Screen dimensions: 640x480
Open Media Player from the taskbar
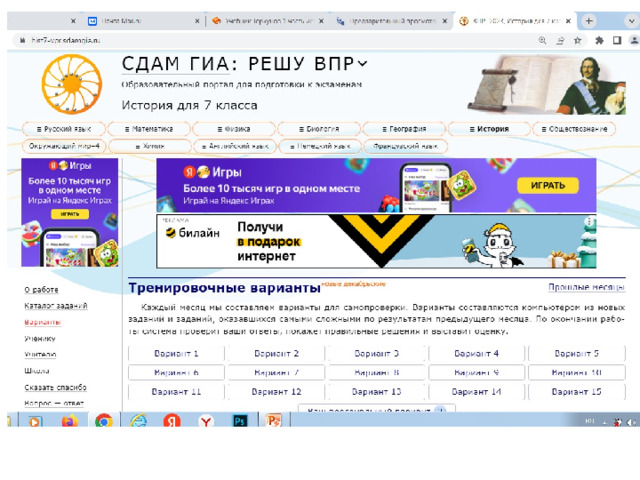click(34, 421)
